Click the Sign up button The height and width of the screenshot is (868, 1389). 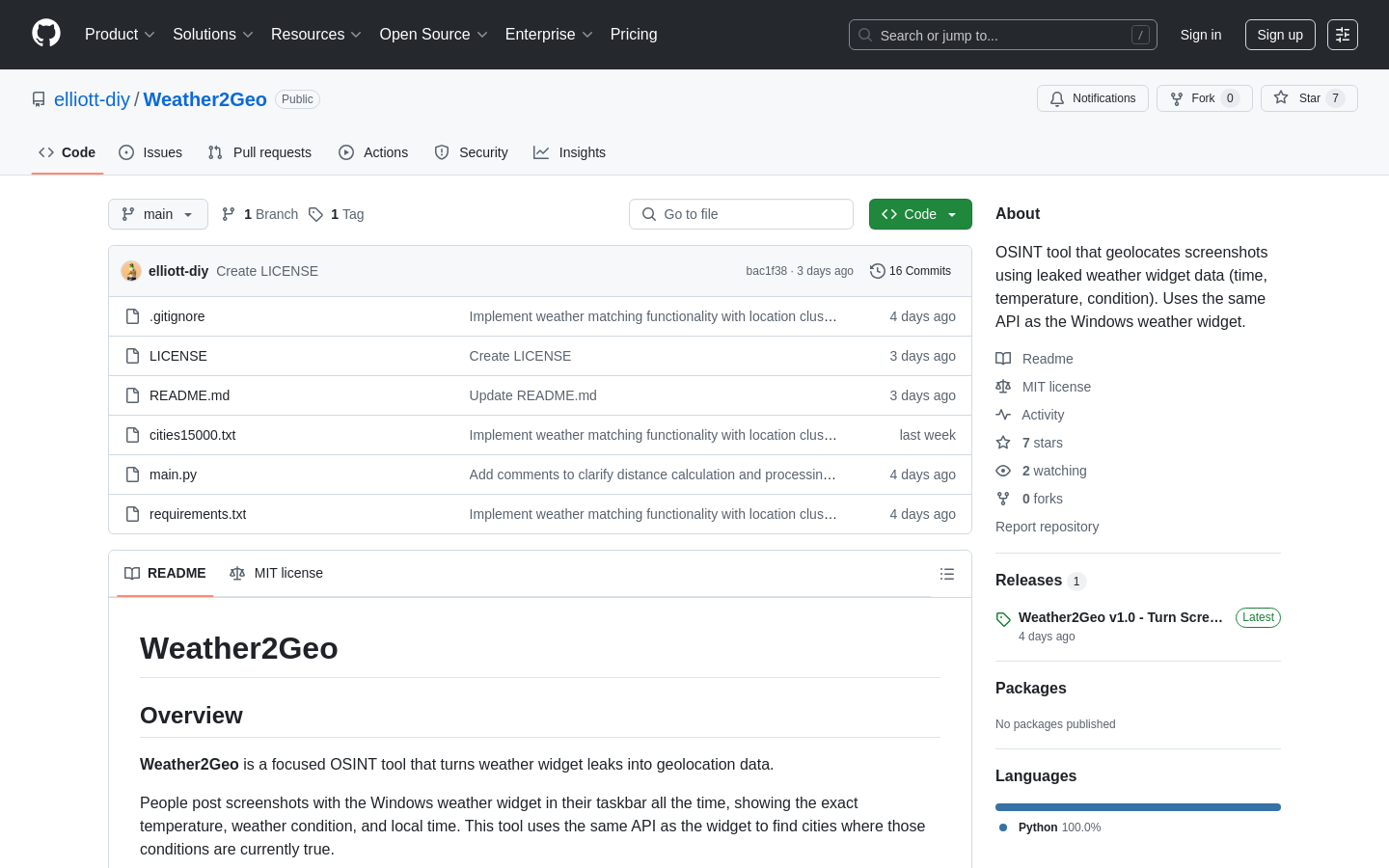(1280, 35)
